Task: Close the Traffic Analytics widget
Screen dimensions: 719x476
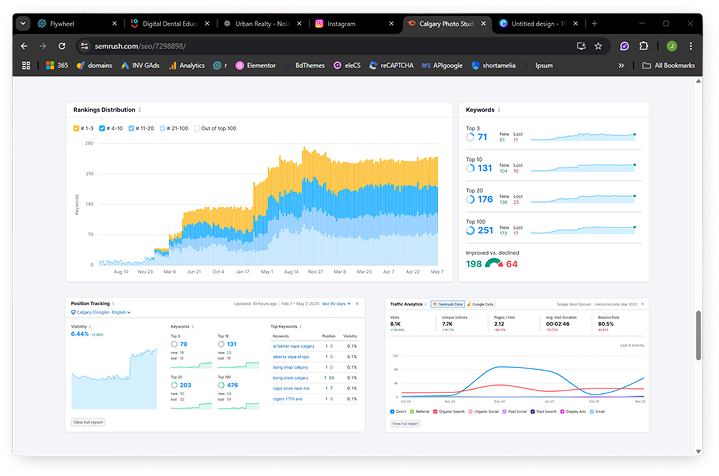Action: tap(642, 304)
